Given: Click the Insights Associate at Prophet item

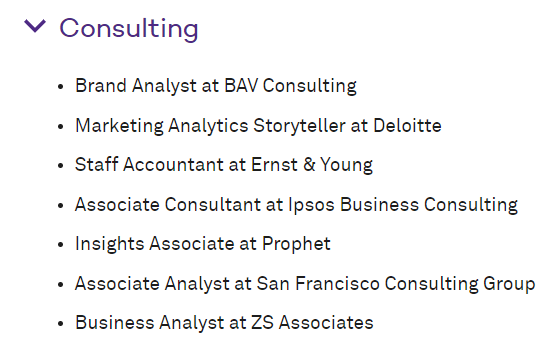Looking at the screenshot, I should [x=203, y=244].
